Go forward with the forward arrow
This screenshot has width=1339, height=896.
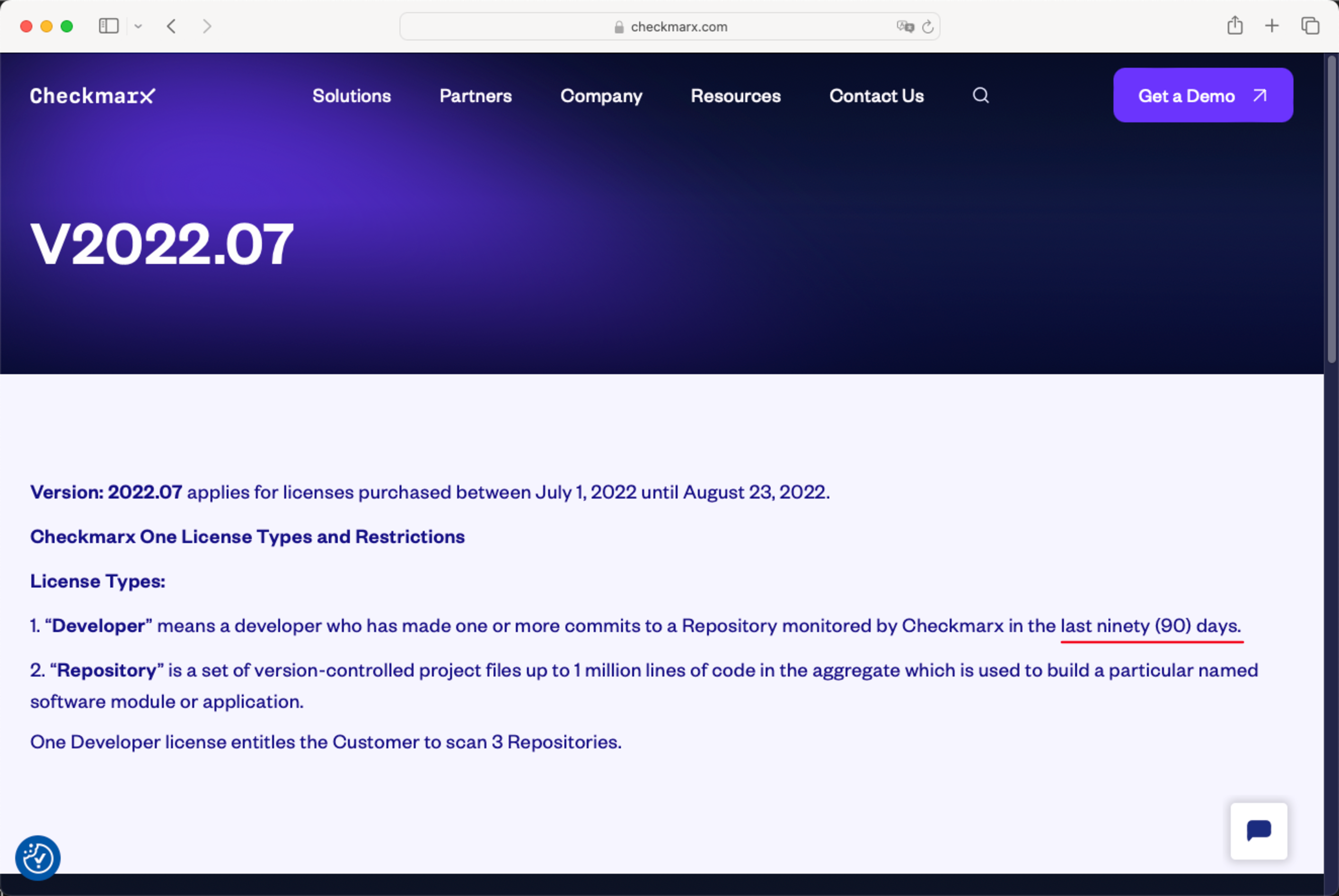pyautogui.click(x=207, y=26)
